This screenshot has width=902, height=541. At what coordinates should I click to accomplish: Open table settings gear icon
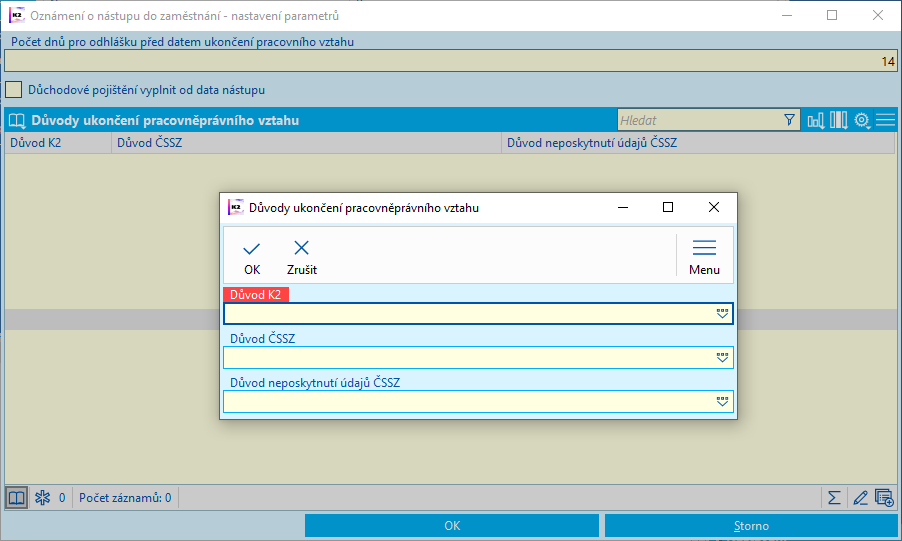(x=862, y=120)
